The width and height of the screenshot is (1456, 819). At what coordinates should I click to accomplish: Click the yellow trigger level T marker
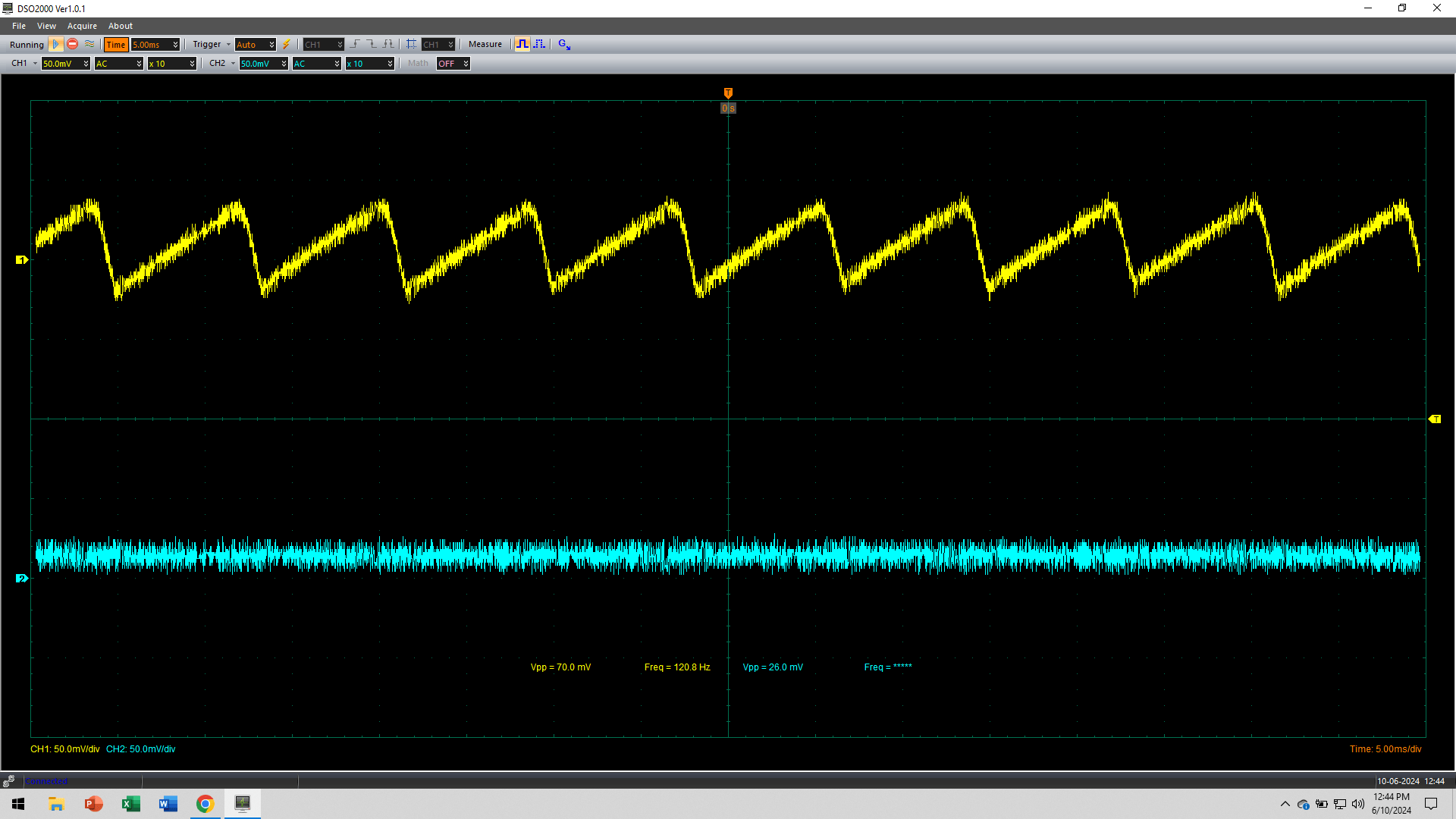(x=1435, y=419)
